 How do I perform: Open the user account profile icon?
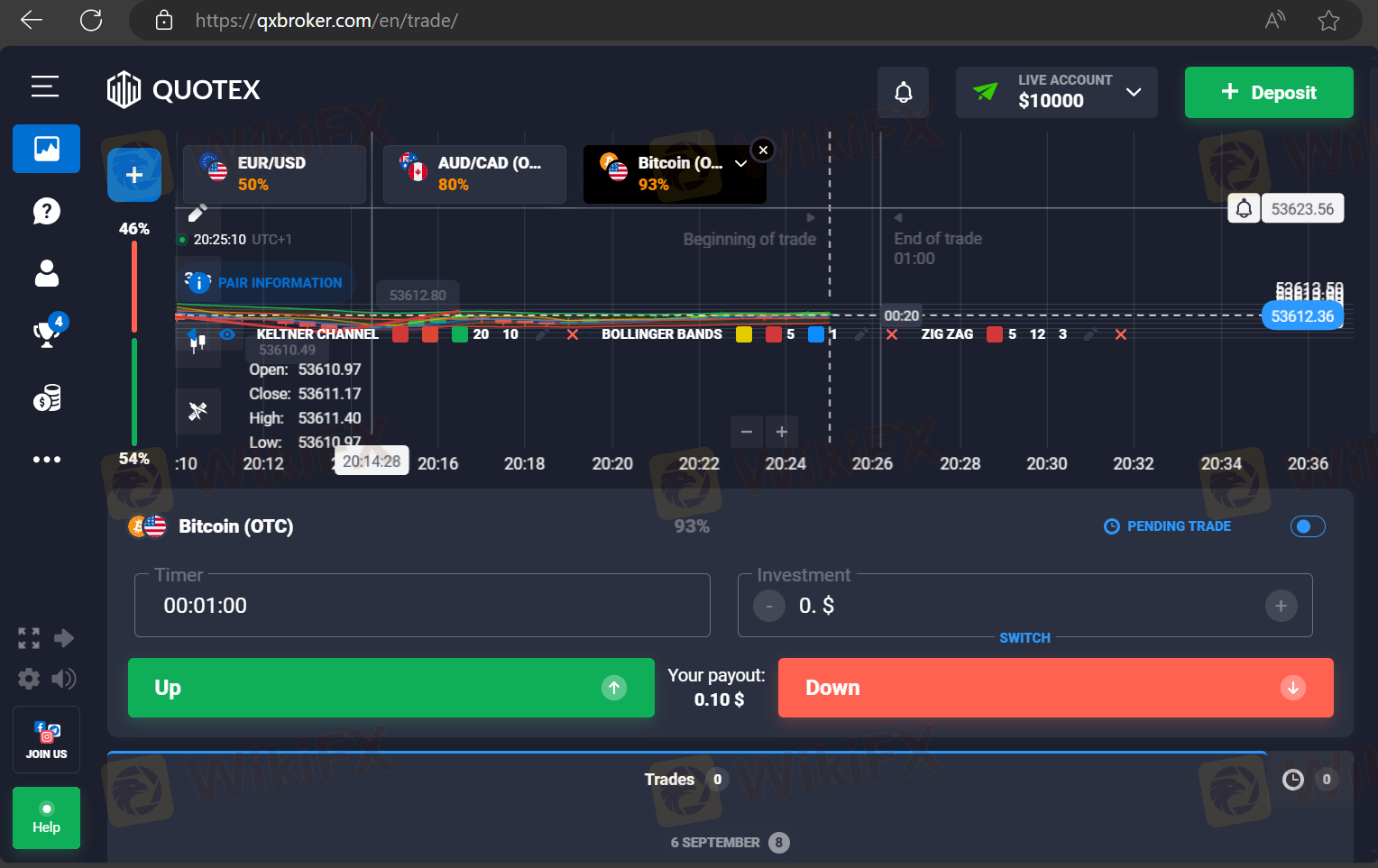(x=46, y=273)
